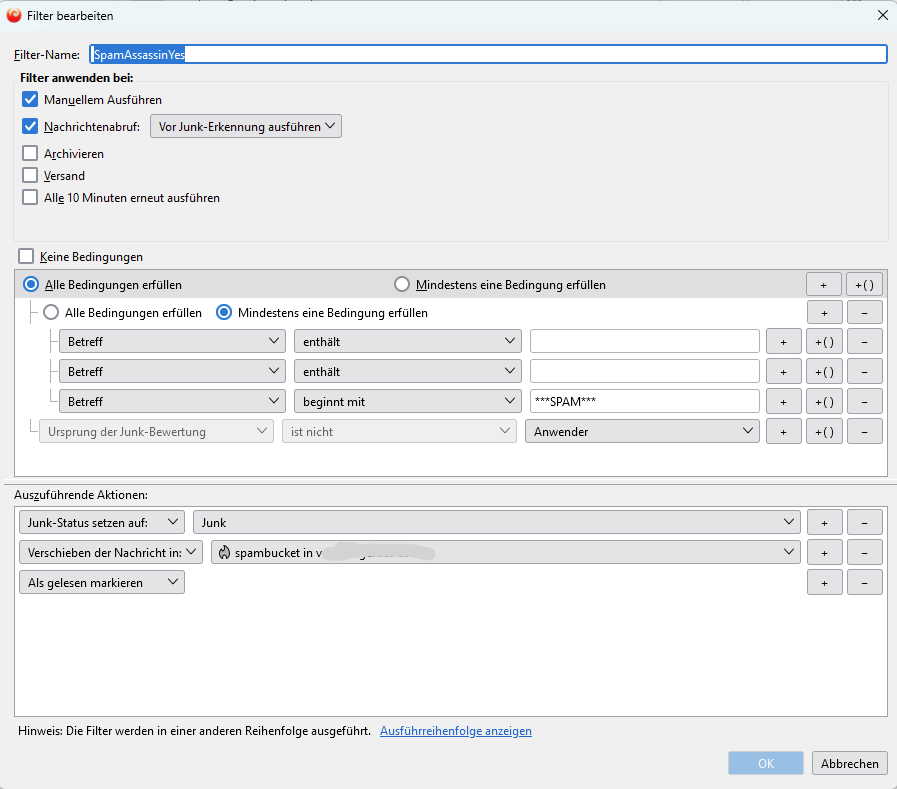
Task: Remove the ***SPAM*** condition with its minus button
Action: click(x=864, y=402)
